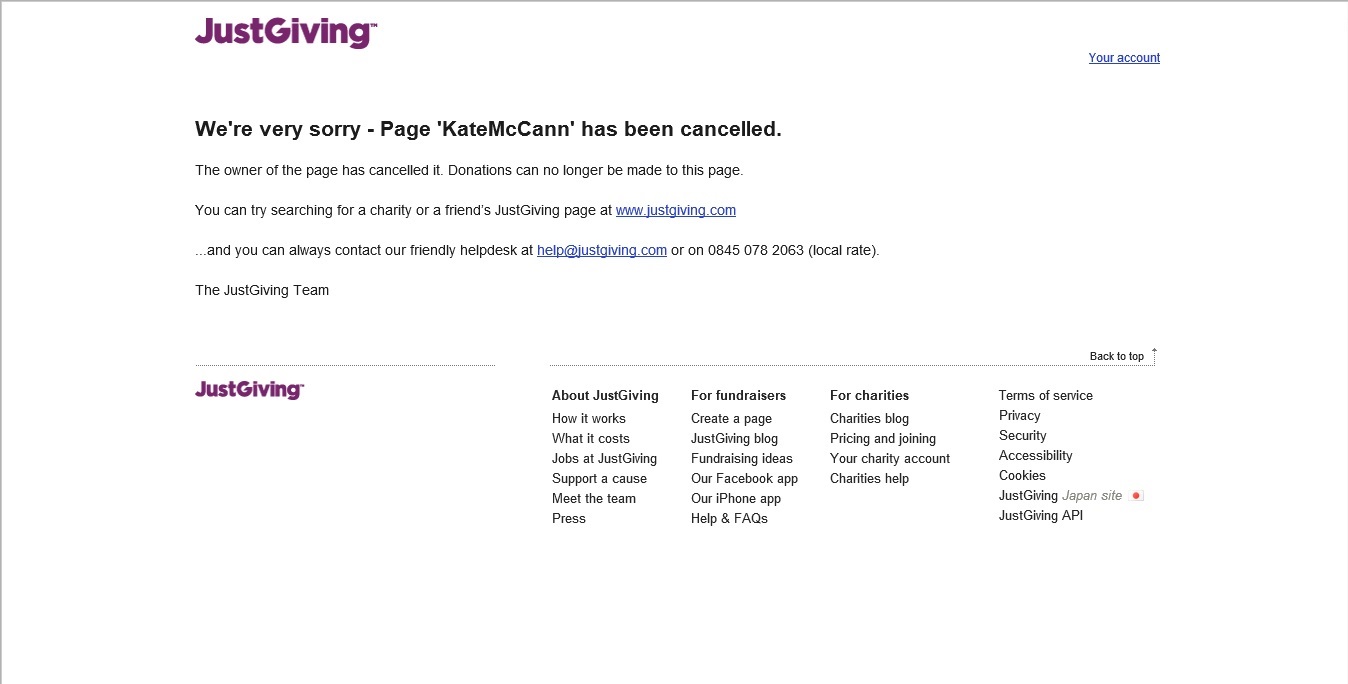Click the JustGiving logo in the header
Image resolution: width=1348 pixels, height=684 pixels.
pyautogui.click(x=285, y=32)
